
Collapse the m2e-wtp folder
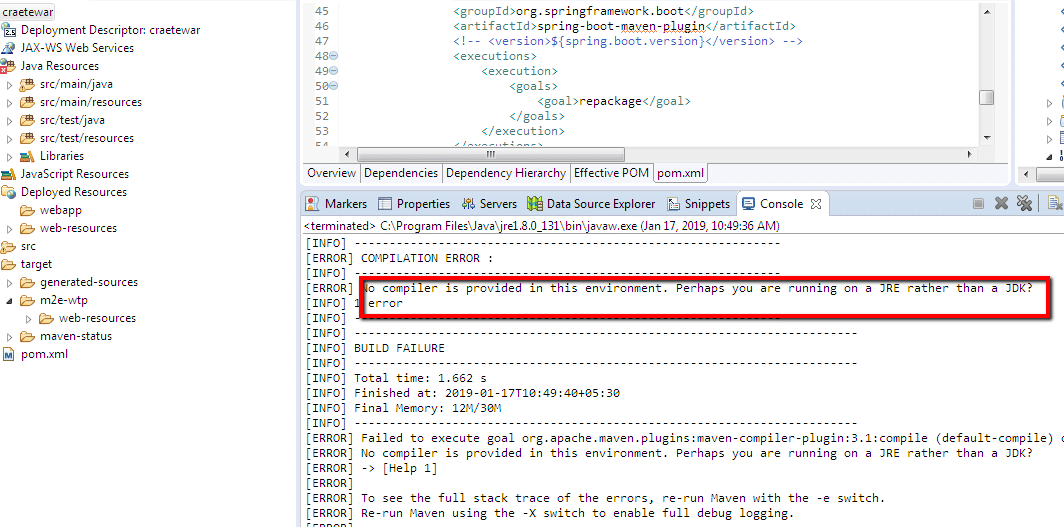pyautogui.click(x=10, y=300)
